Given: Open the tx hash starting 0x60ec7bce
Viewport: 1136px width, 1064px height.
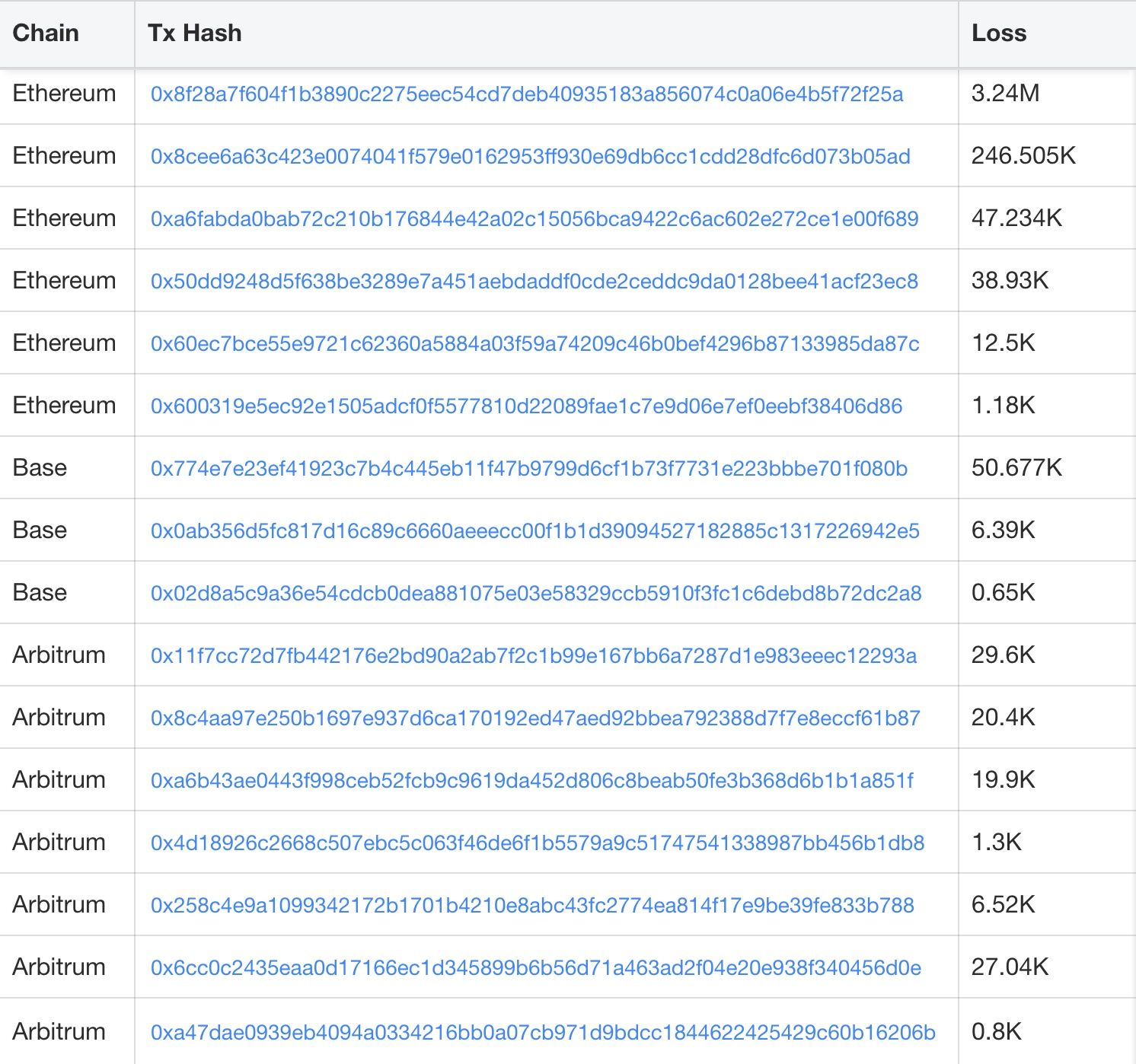Looking at the screenshot, I should coord(534,344).
